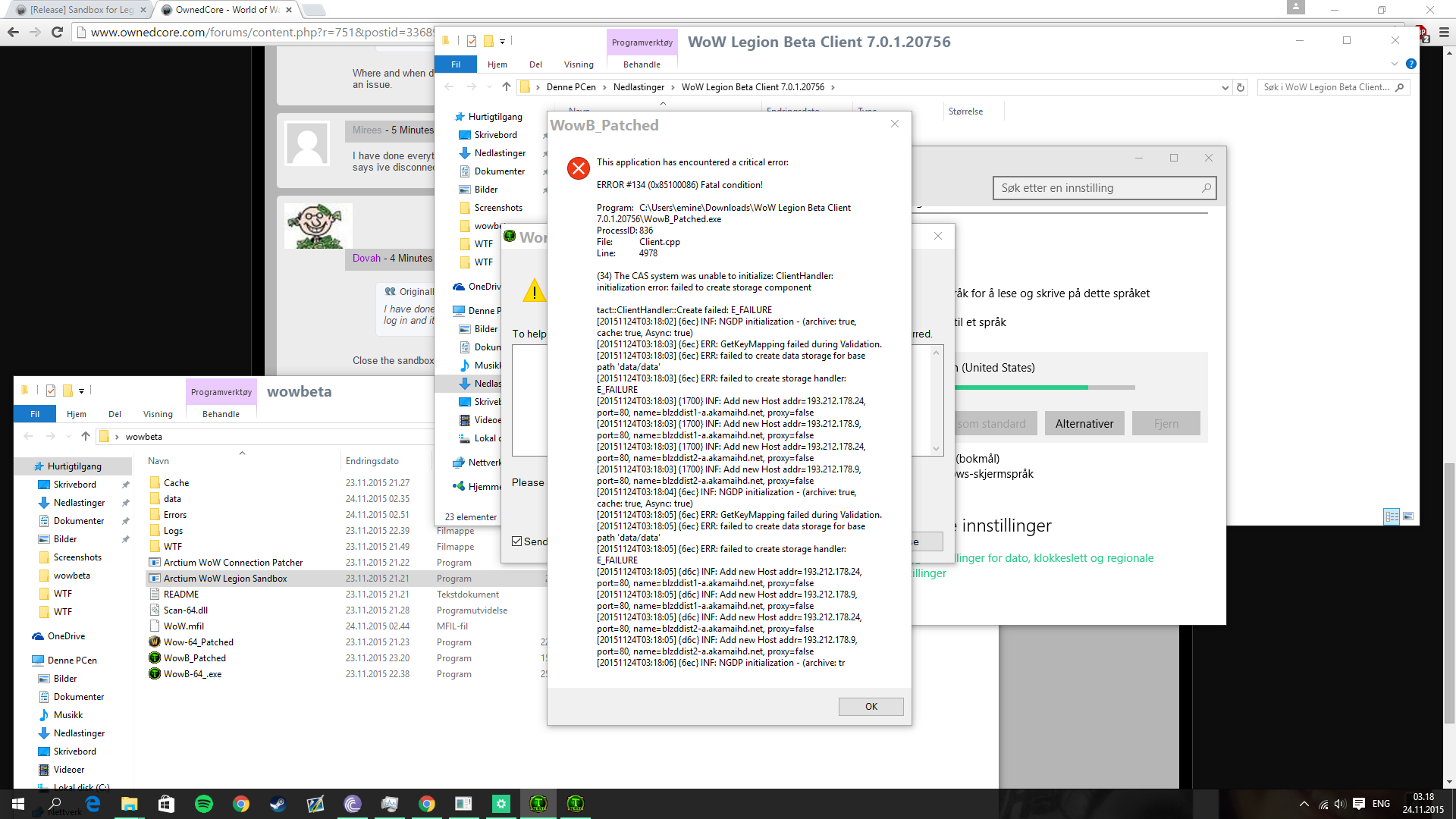The width and height of the screenshot is (1456, 819).
Task: Toggle the Send checkbox in the error reporter
Action: [x=517, y=541]
